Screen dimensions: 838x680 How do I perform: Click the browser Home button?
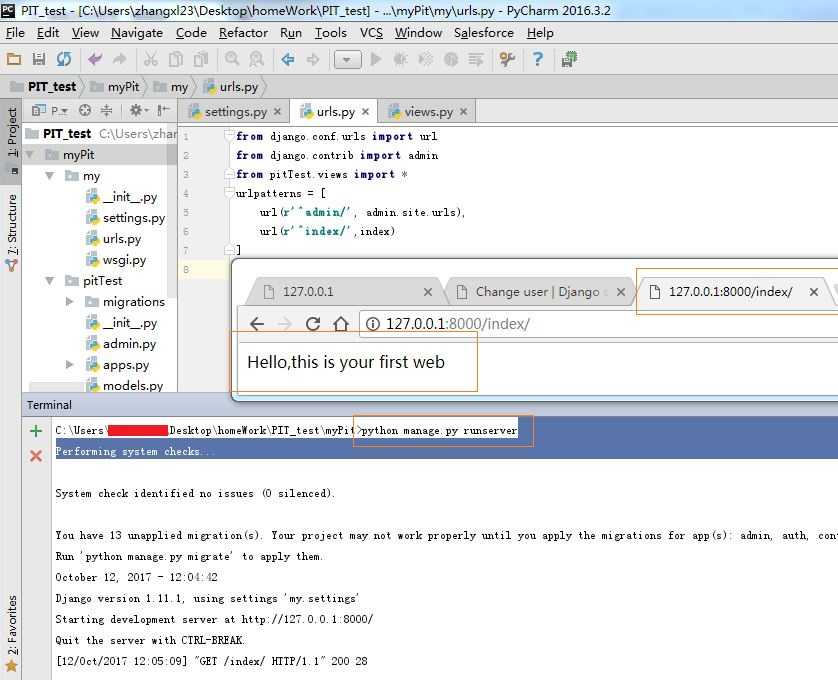(340, 323)
